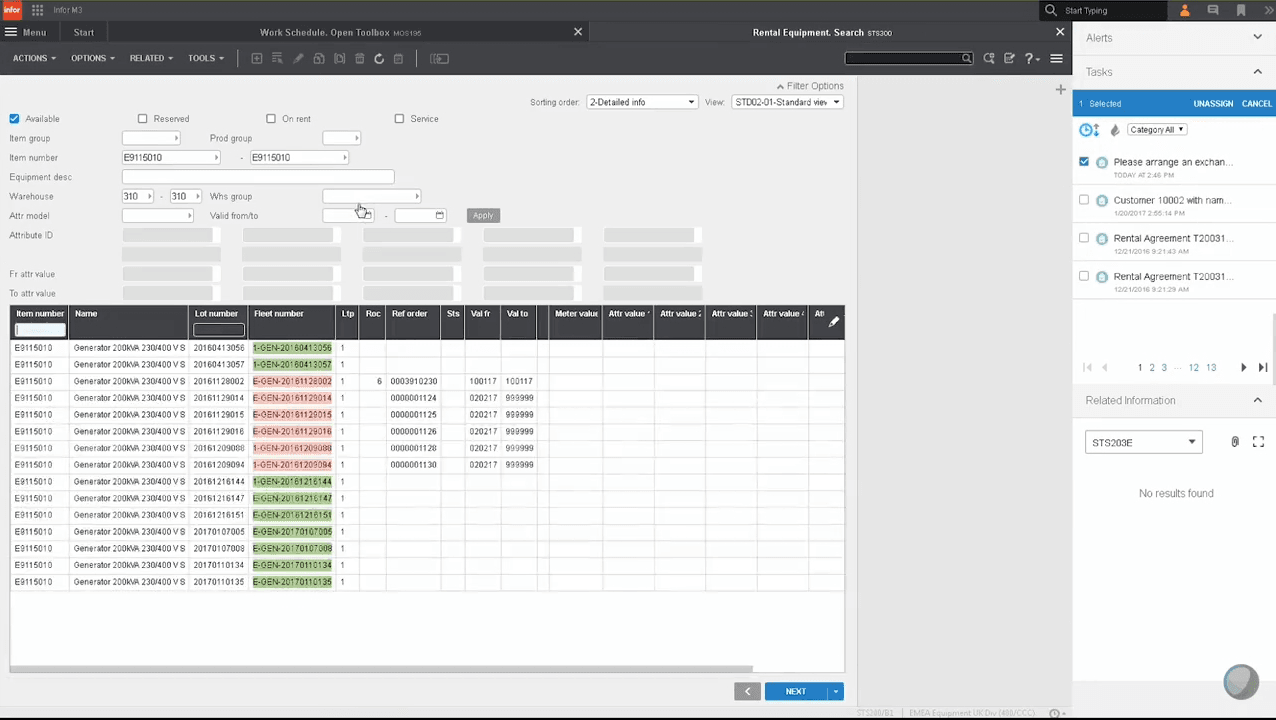The height and width of the screenshot is (720, 1276).
Task: Open the View dropdown STD02-01
Action: (x=787, y=102)
